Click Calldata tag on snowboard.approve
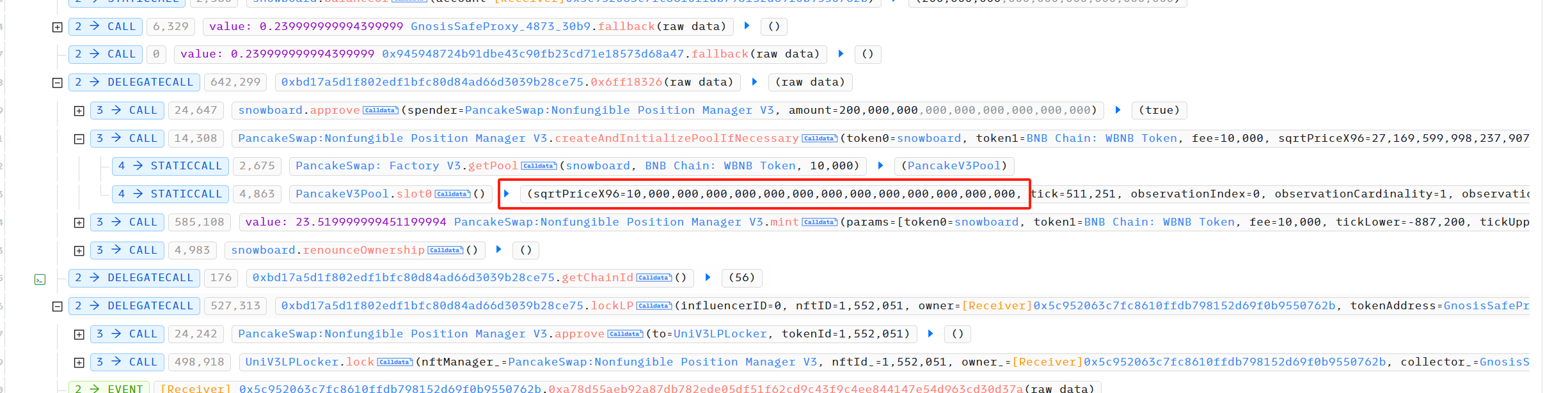 point(381,111)
